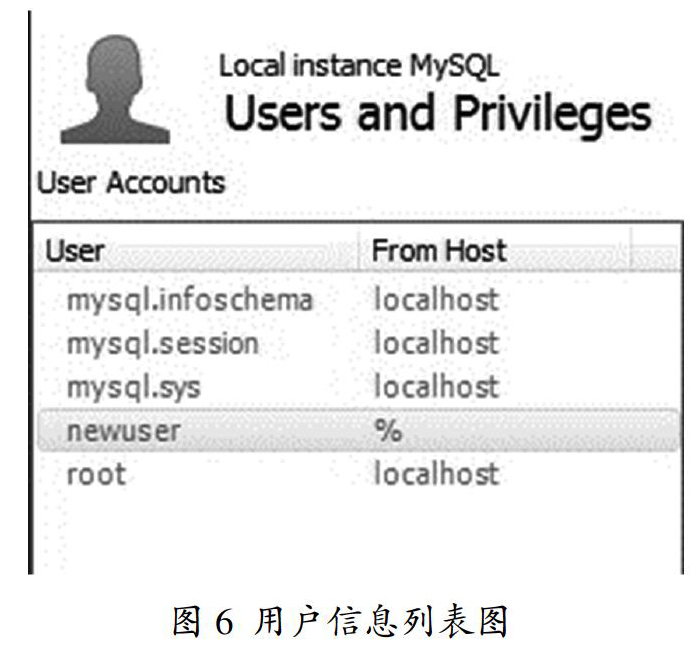Sort by the User column header
Screen dimensions: 696x649
pos(196,251)
